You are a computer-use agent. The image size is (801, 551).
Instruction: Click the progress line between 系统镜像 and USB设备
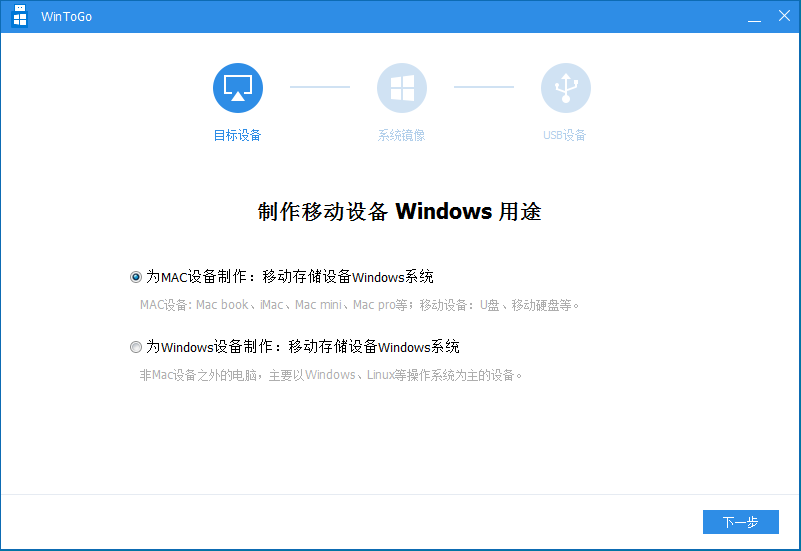(484, 87)
